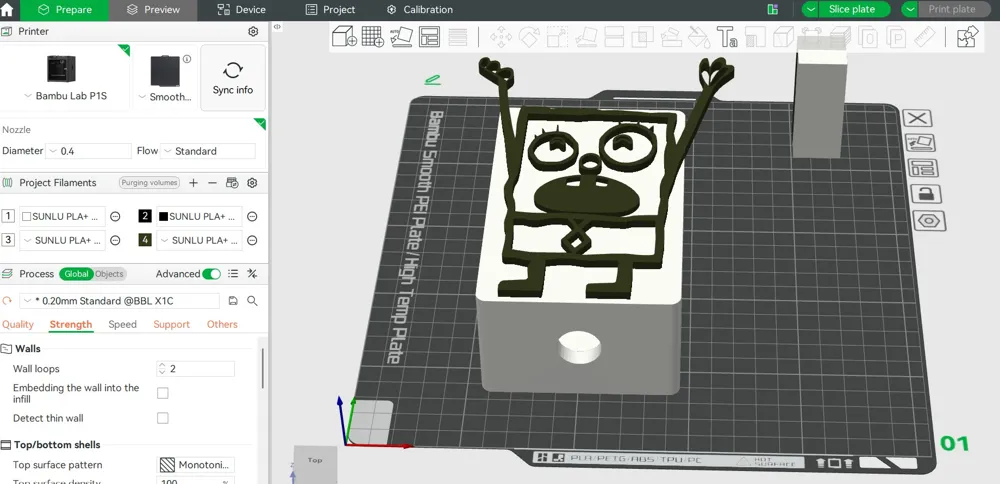Viewport: 1000px width, 484px height.
Task: Open plate settings hexagon icon
Action: pyautogui.click(x=929, y=221)
